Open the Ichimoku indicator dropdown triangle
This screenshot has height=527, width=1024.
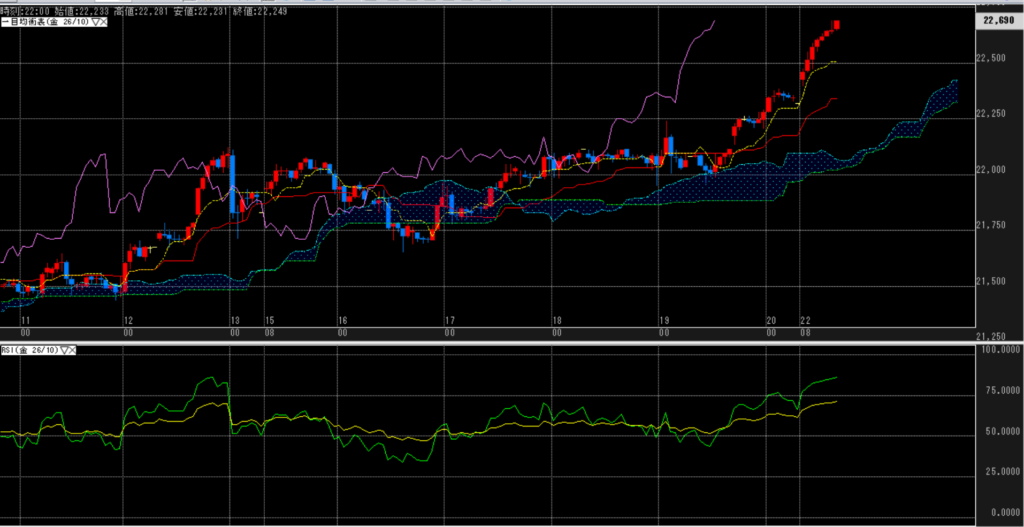[94, 21]
